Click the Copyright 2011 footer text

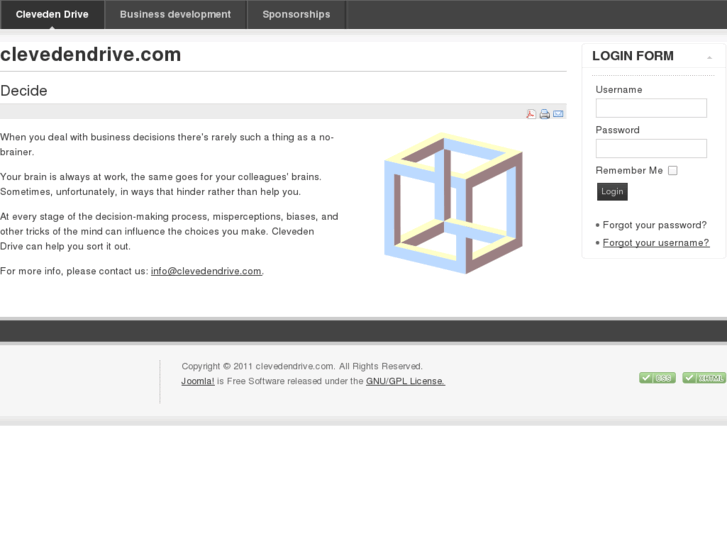coord(302,366)
